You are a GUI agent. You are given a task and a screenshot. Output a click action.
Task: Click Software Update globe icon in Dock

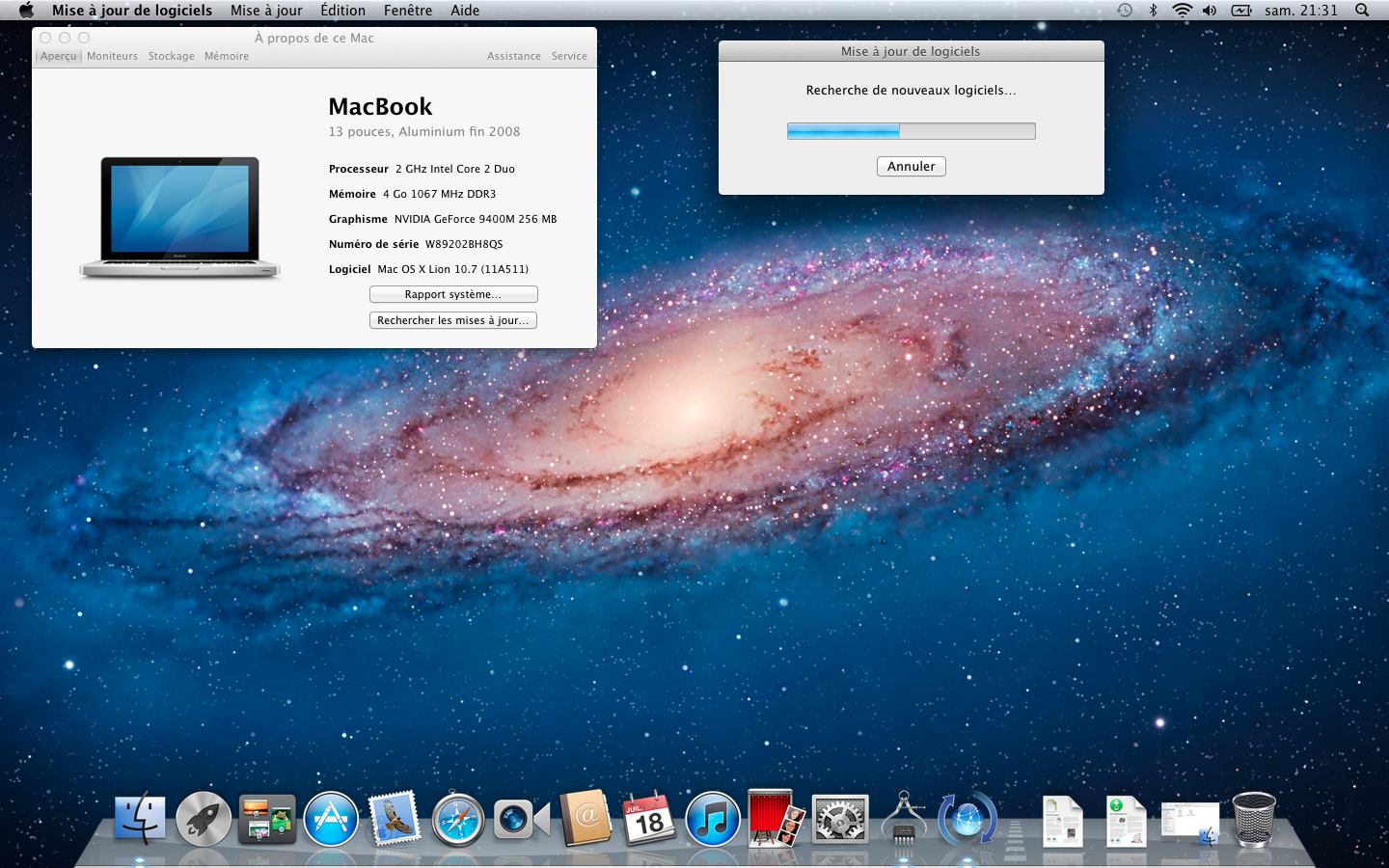click(967, 820)
